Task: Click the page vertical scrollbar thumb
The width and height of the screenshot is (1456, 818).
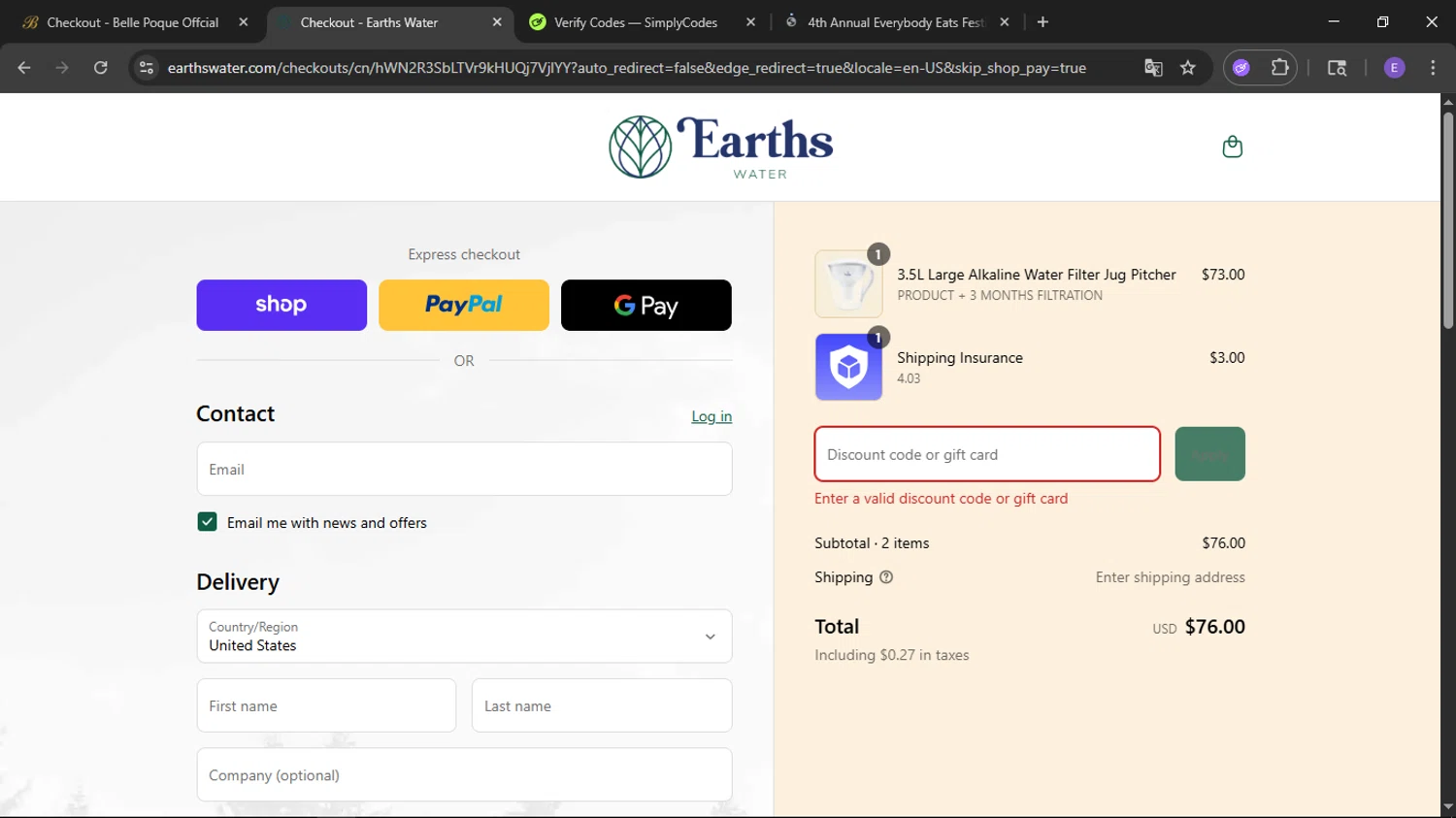Action: tap(1448, 220)
